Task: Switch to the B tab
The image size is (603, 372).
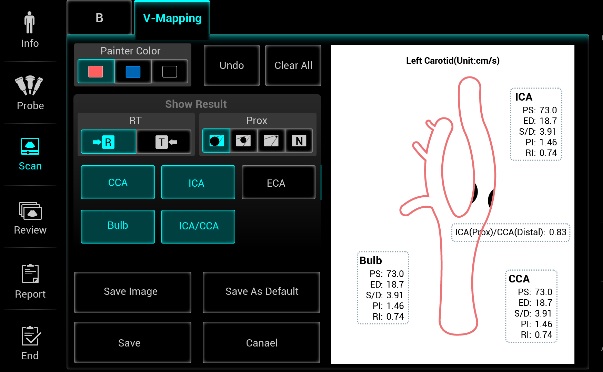Action: 99,18
